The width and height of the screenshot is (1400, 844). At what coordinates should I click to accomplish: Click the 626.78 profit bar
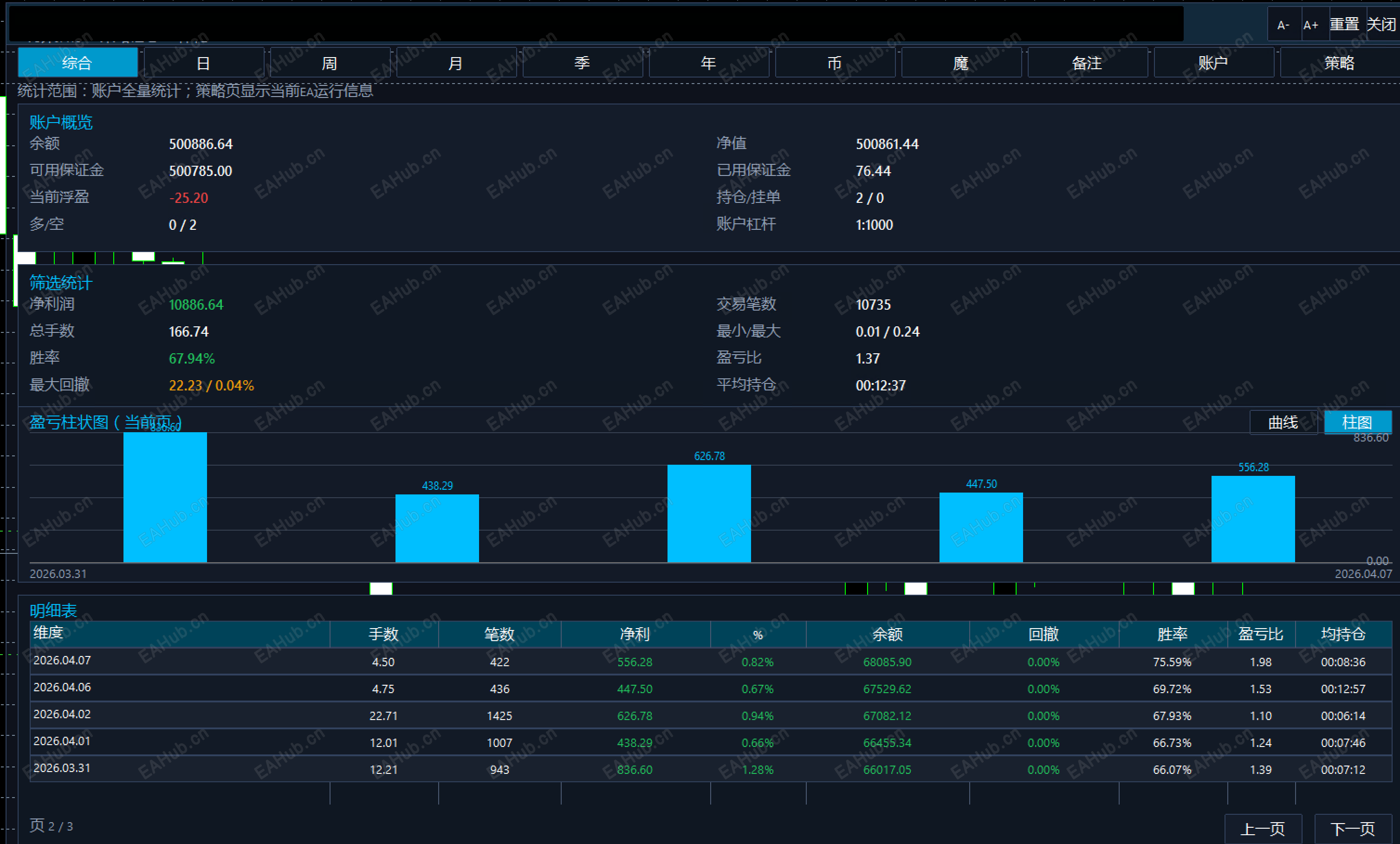pyautogui.click(x=709, y=514)
